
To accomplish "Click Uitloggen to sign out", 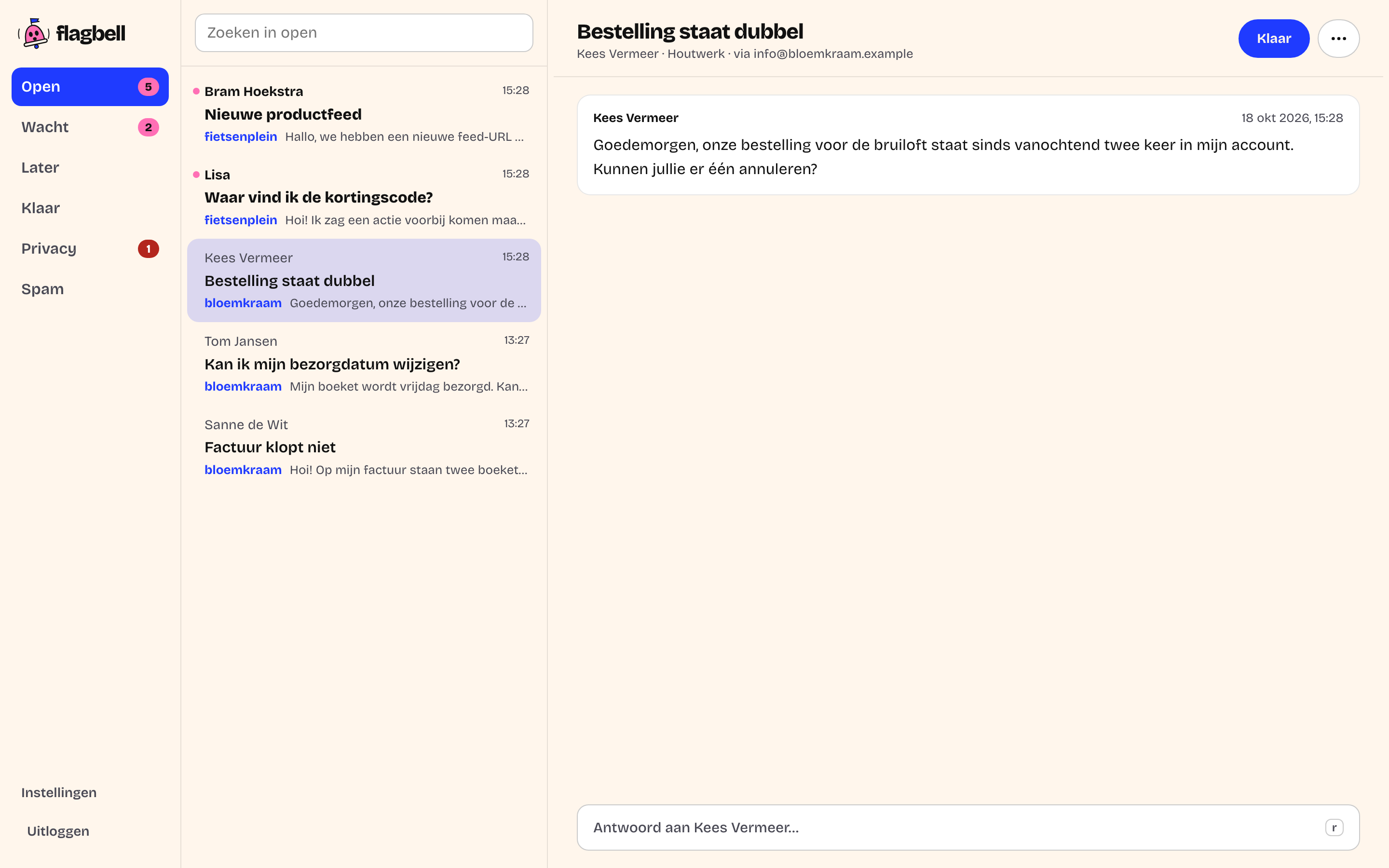I will coord(58,831).
